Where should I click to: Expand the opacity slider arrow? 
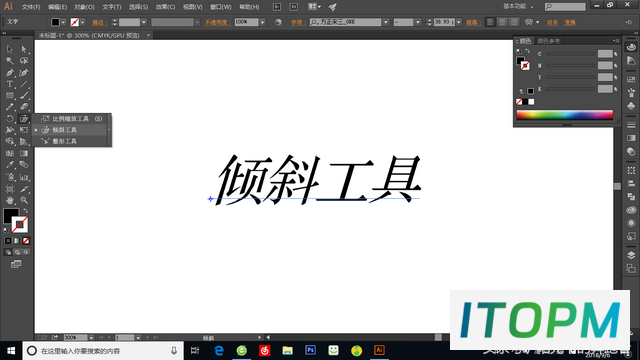[x=262, y=22]
